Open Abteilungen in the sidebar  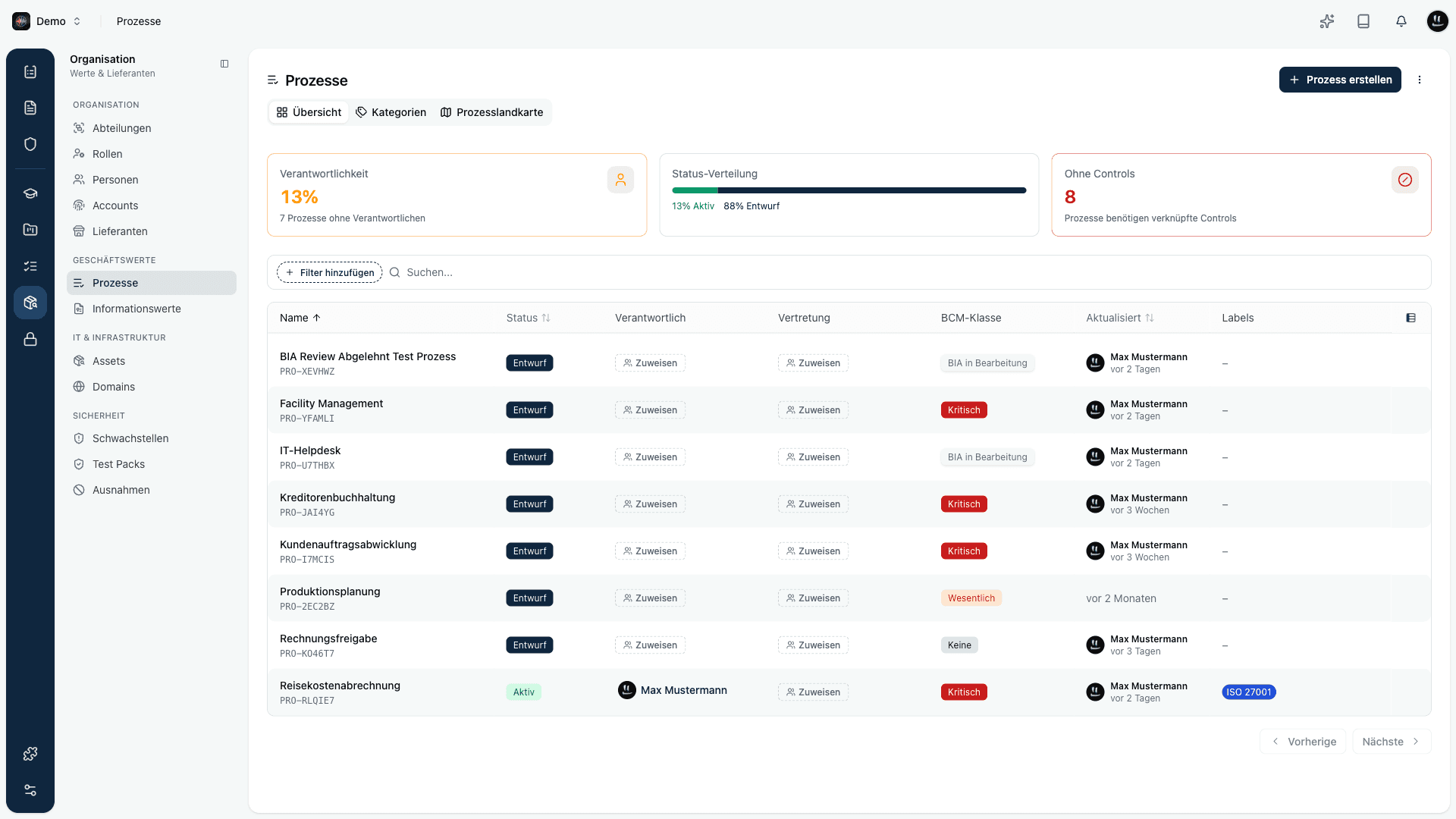click(152, 128)
